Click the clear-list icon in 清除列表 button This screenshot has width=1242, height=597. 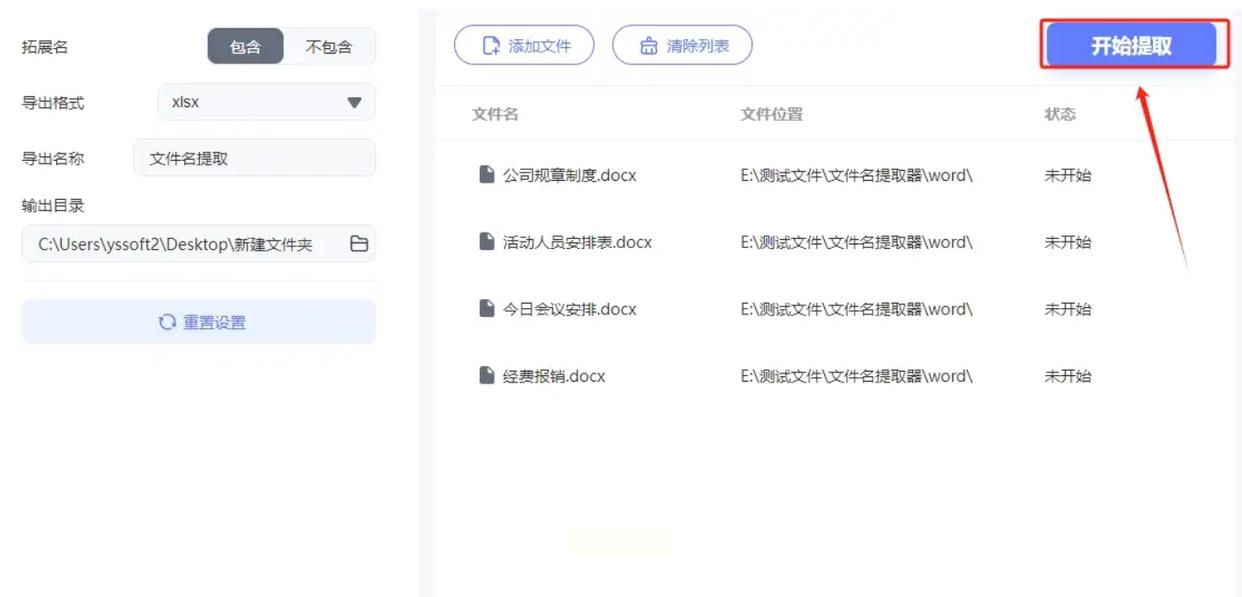click(649, 45)
